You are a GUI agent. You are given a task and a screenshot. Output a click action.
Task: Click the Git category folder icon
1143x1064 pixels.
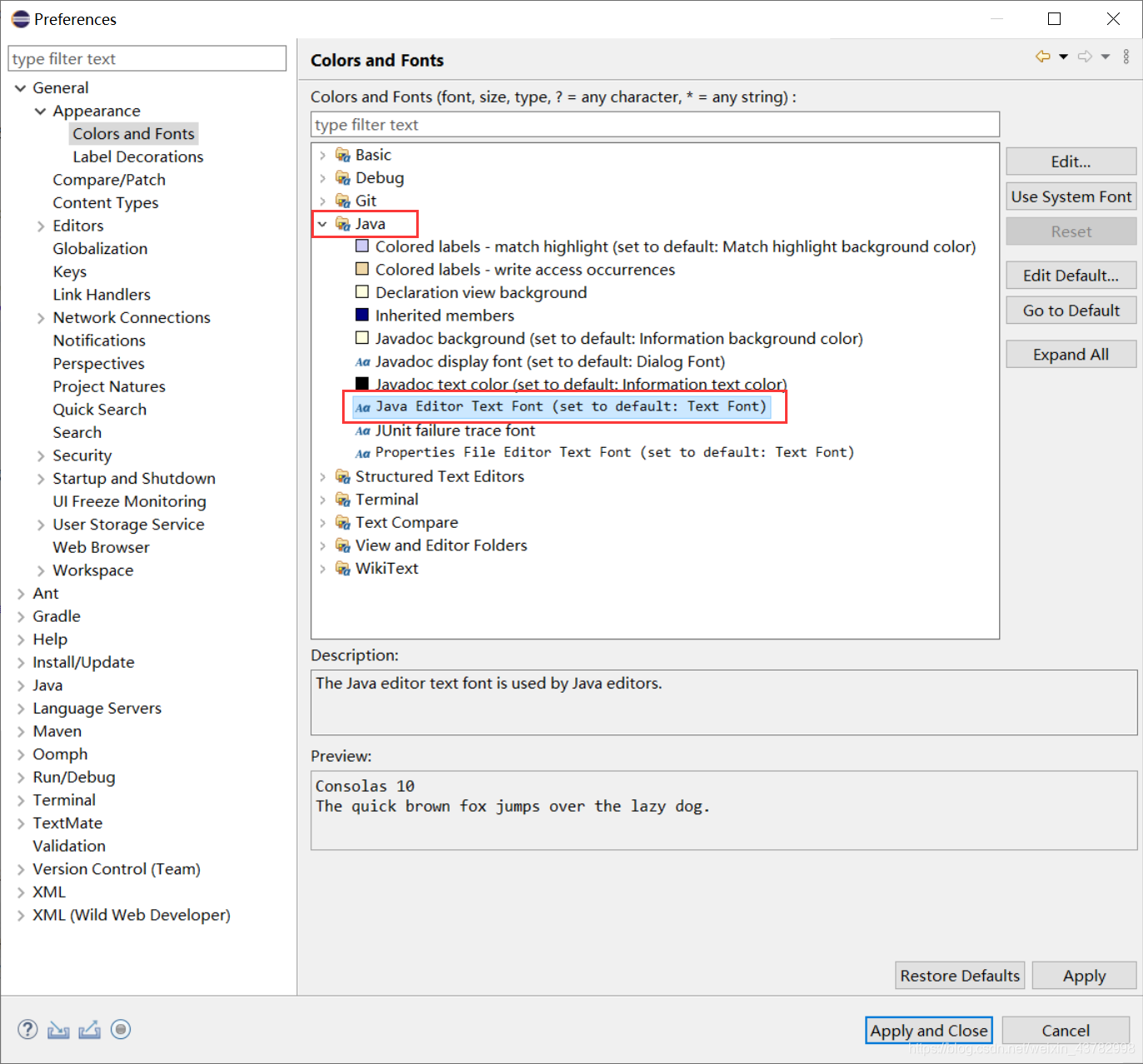point(343,201)
